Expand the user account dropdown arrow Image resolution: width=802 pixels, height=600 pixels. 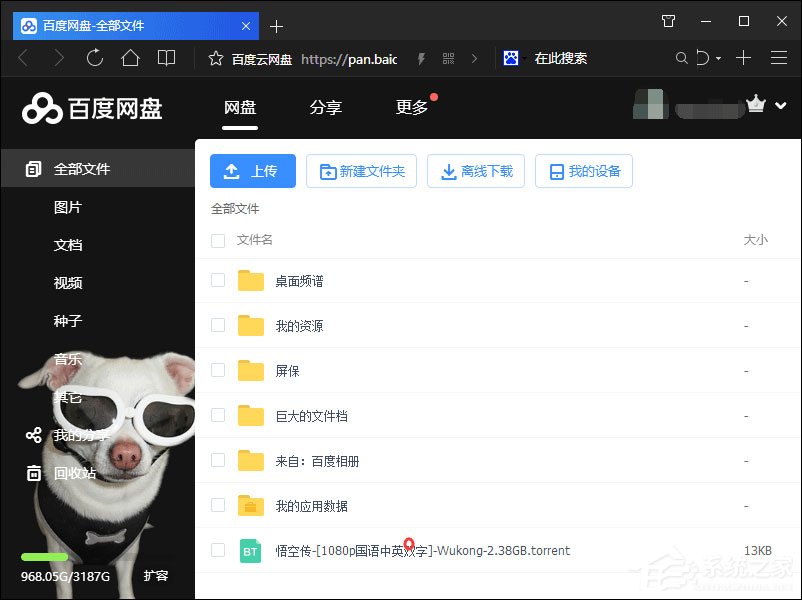pos(781,105)
